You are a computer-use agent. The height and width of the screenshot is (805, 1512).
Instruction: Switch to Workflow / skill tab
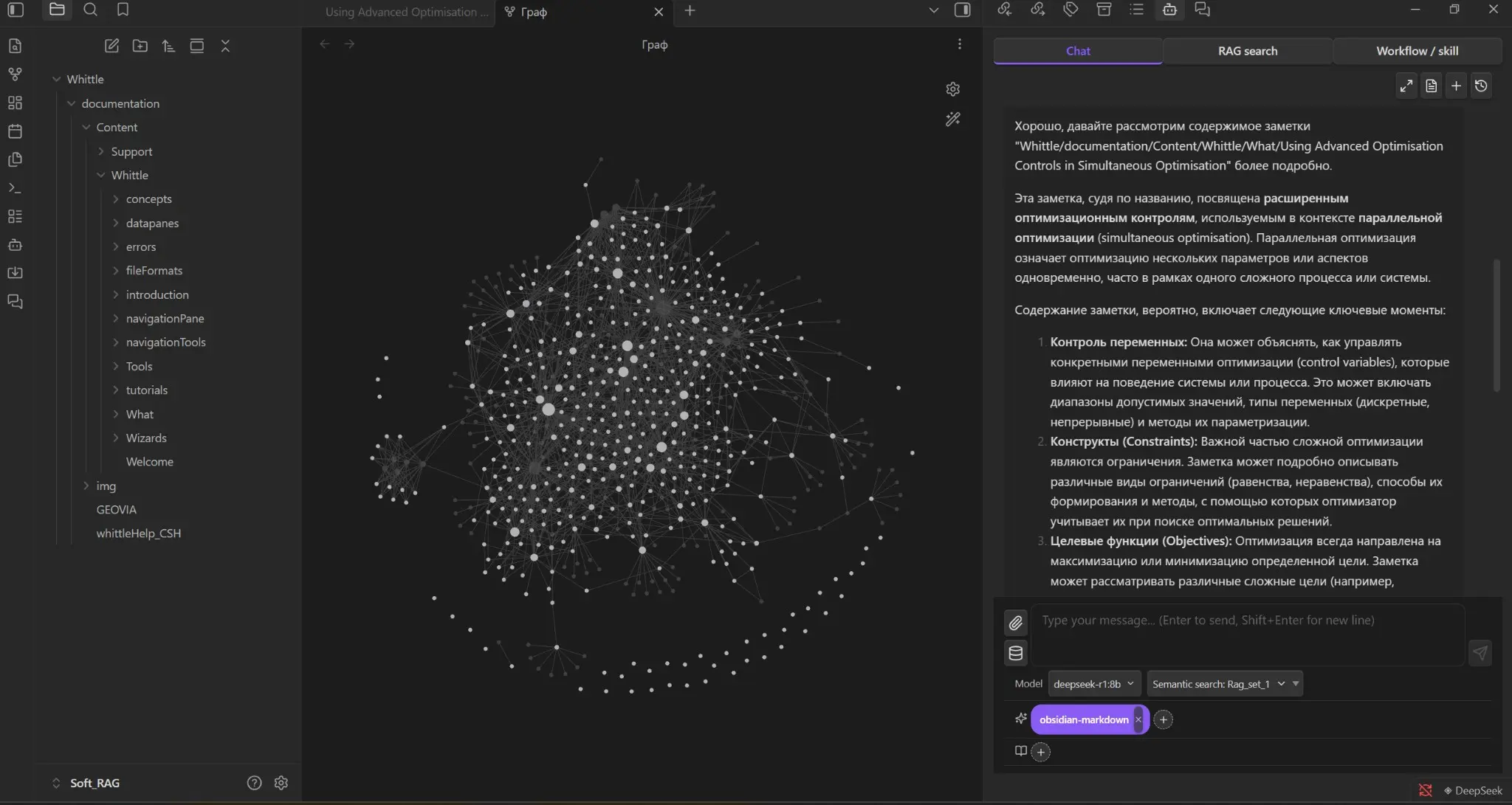click(x=1417, y=51)
